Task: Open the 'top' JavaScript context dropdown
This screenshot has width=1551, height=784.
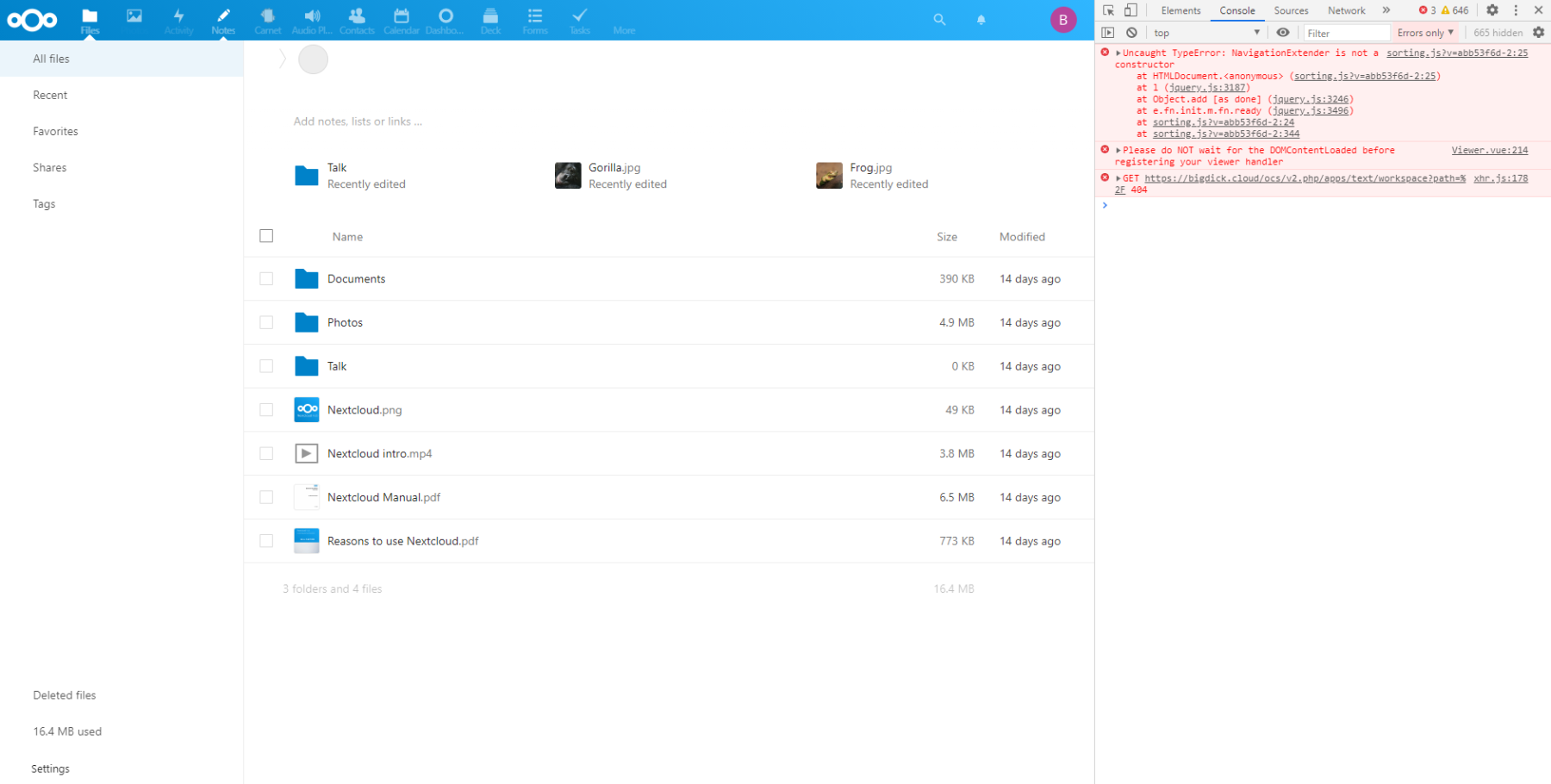Action: [1206, 33]
